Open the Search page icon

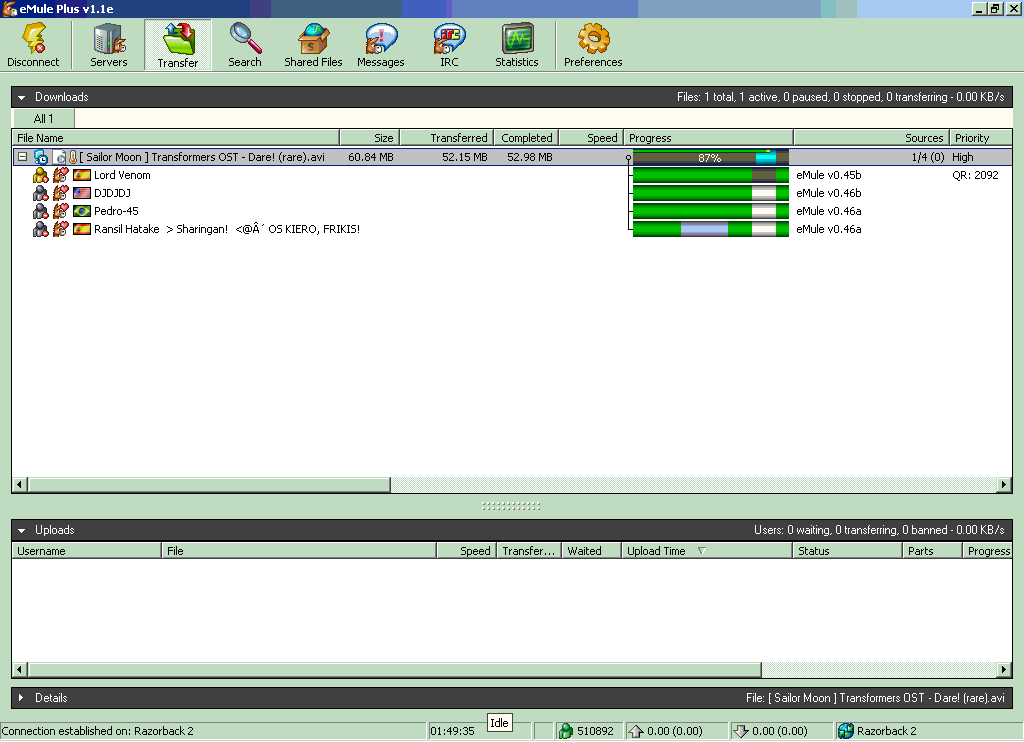click(x=244, y=45)
